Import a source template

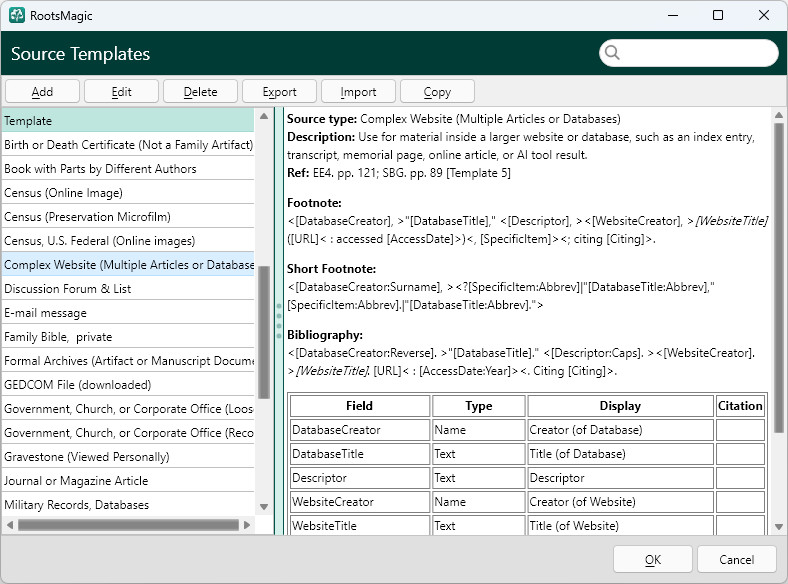coord(358,91)
